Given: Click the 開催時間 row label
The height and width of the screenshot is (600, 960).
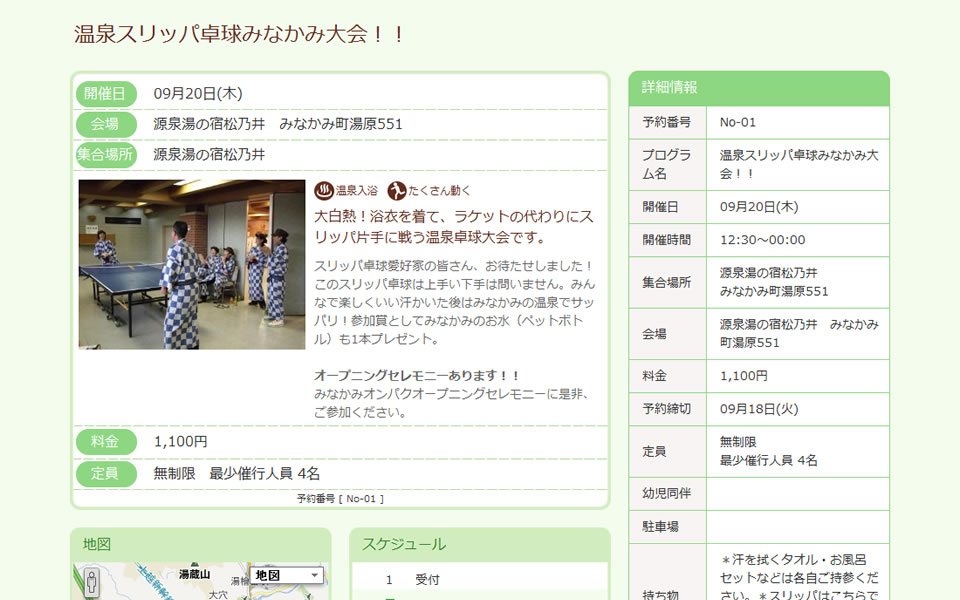Looking at the screenshot, I should [667, 240].
